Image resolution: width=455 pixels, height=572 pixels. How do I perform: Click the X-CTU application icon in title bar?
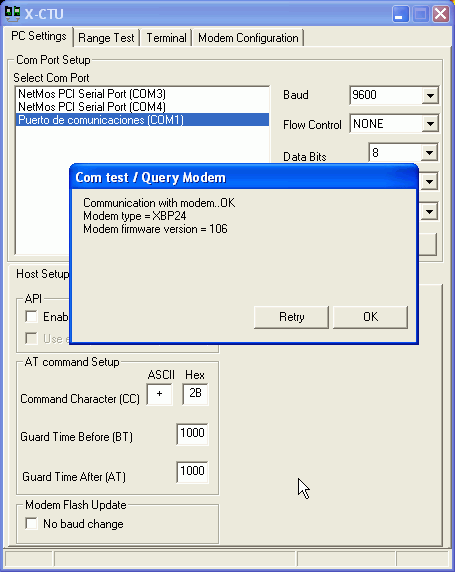[x=12, y=14]
